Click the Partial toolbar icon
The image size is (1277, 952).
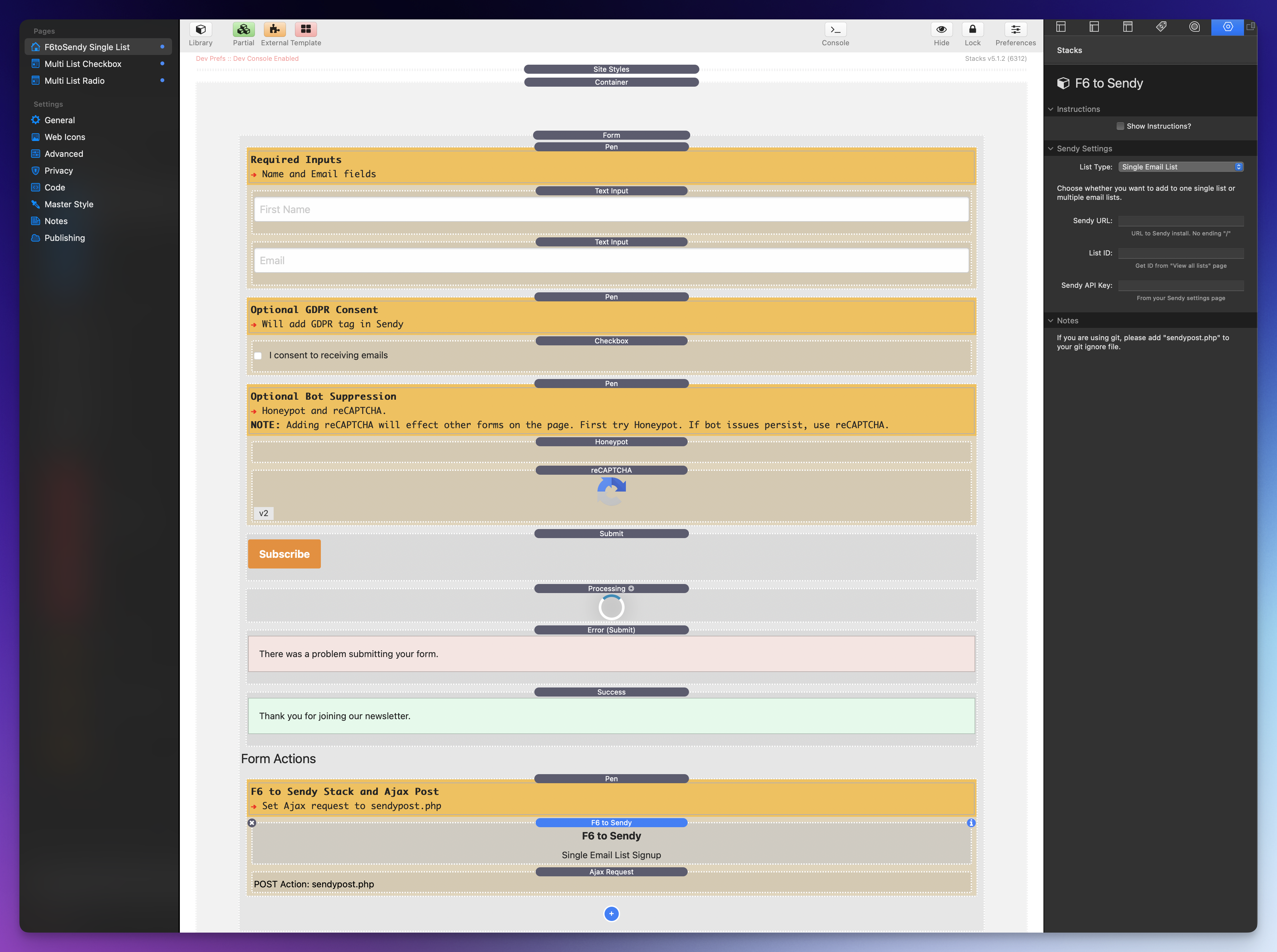(x=243, y=29)
